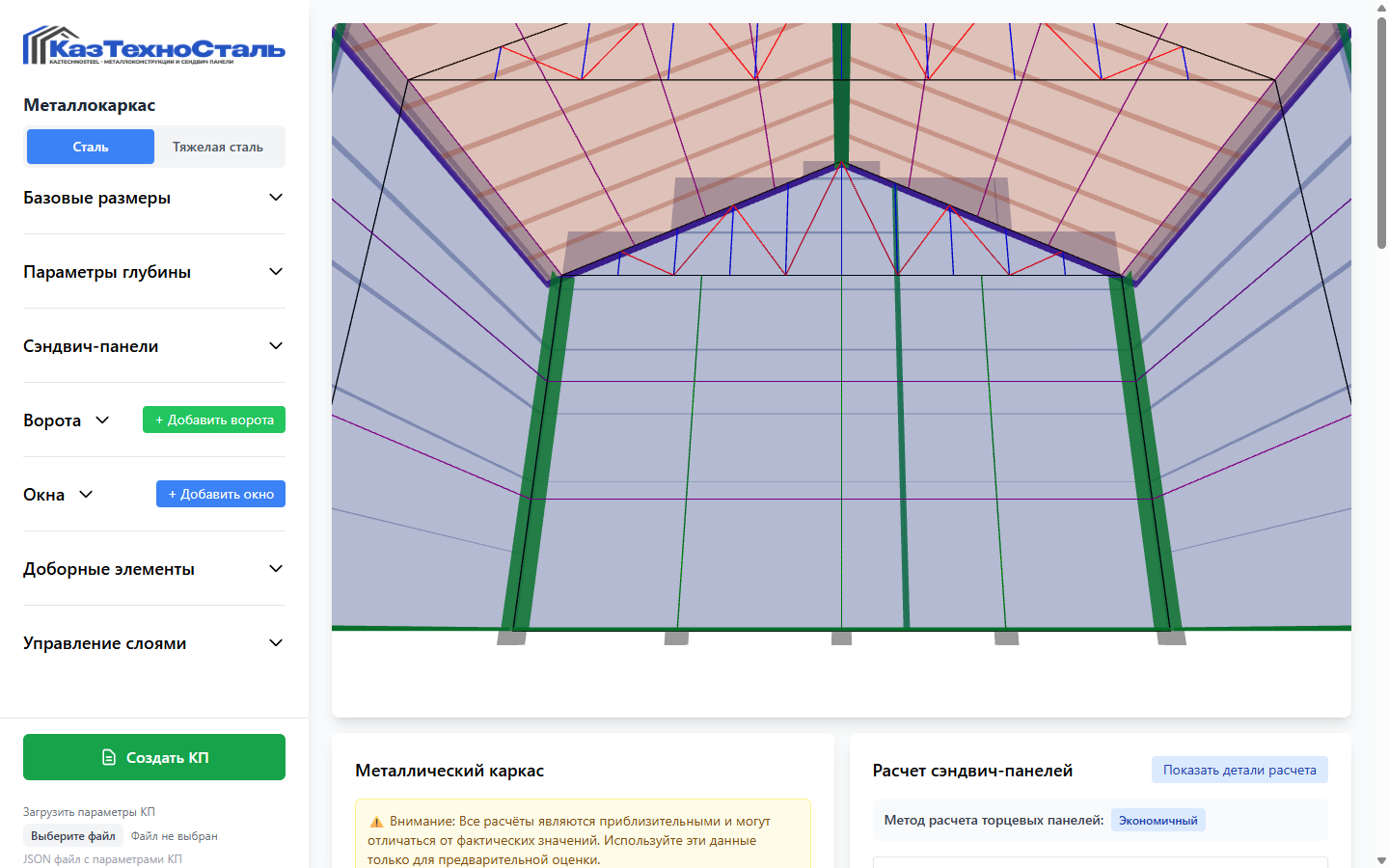Click the Добавить окно button
Viewport: 1389px width, 868px height.
[221, 494]
